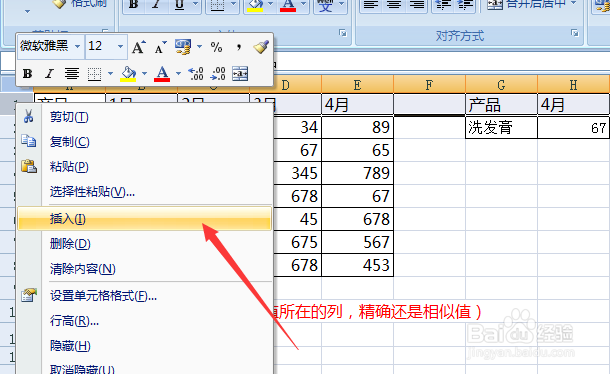Click ribbon Bold button

pos(134,4)
